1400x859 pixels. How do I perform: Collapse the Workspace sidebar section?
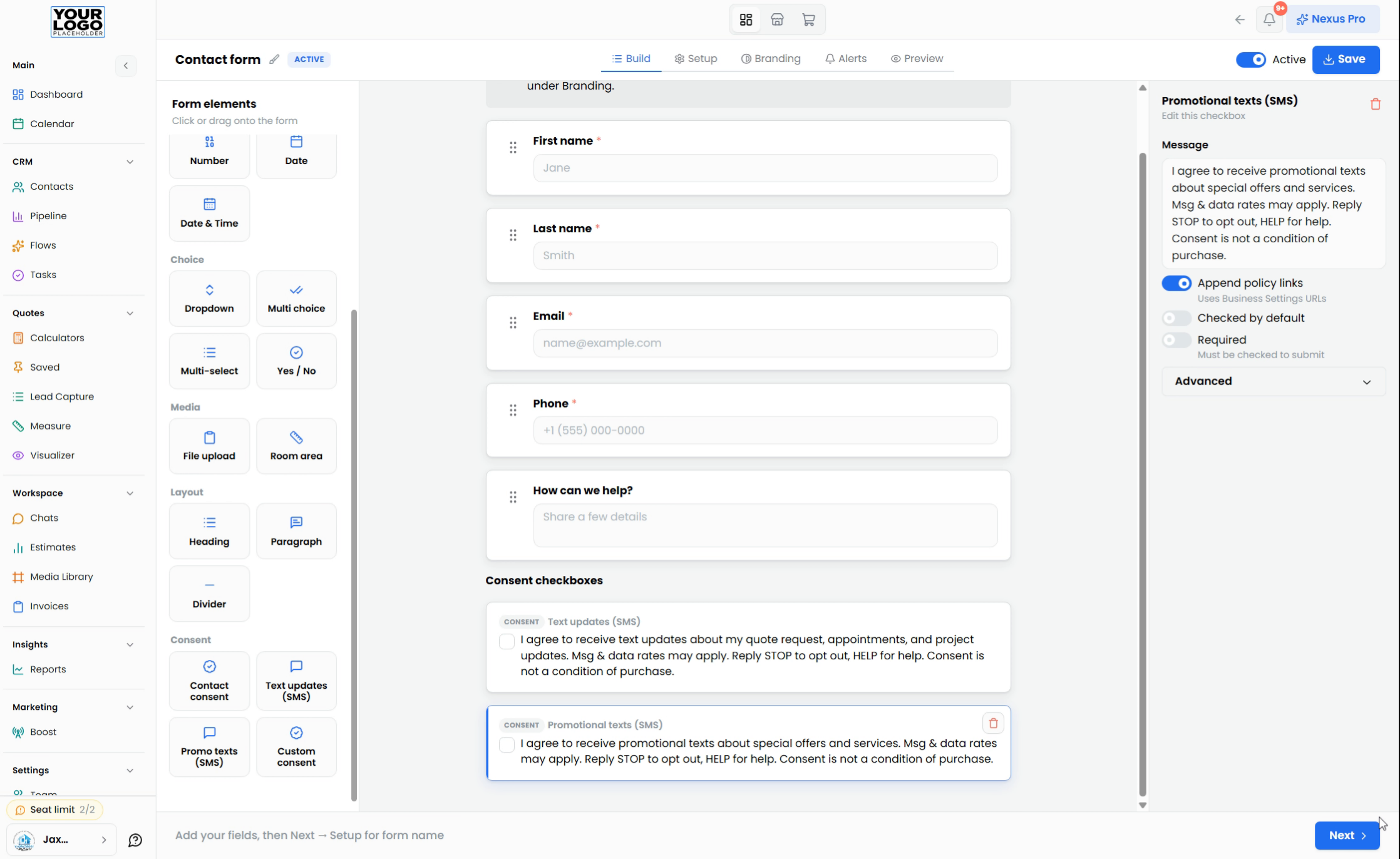(x=130, y=493)
